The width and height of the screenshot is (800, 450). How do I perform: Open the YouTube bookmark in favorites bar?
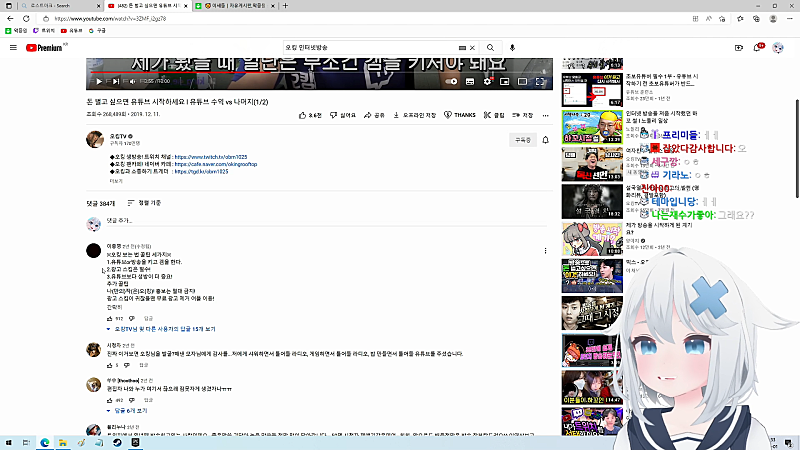[x=72, y=31]
